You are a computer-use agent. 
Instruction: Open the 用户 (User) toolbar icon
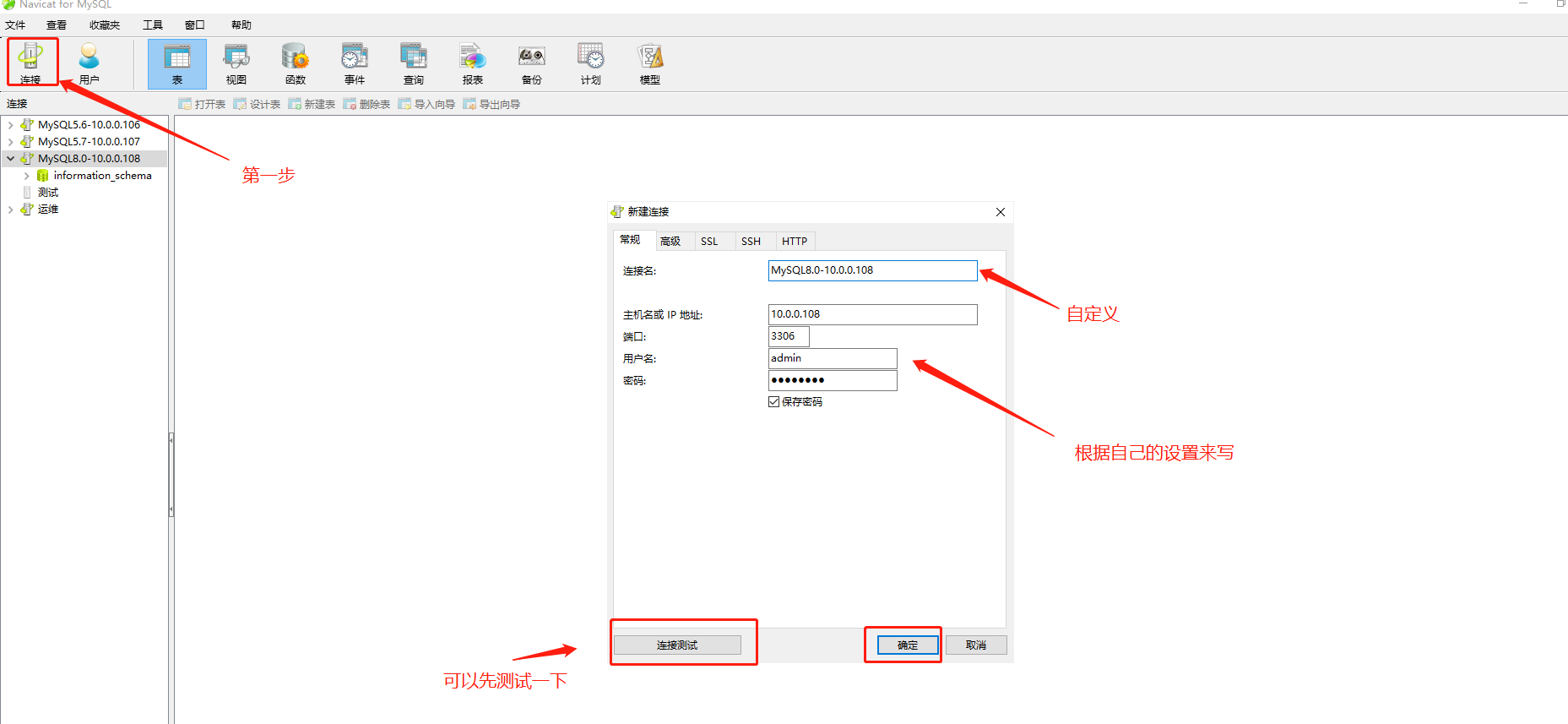click(89, 63)
